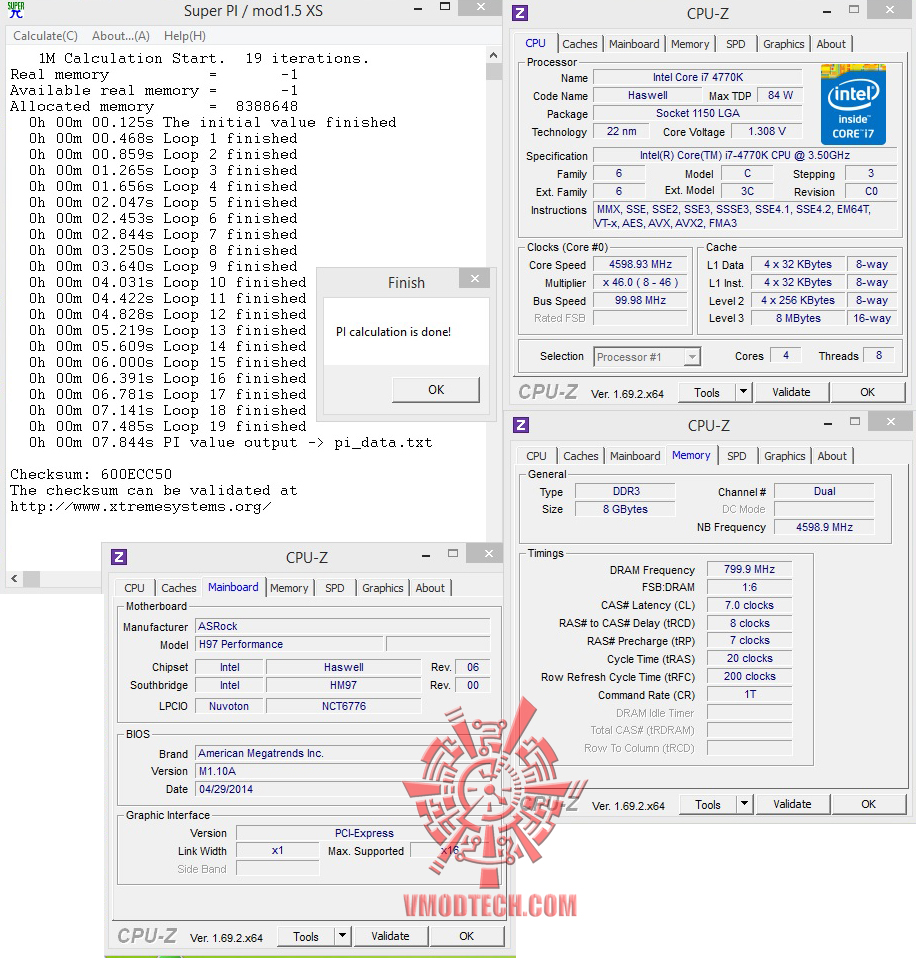Click the Super PI app icon in title bar
Viewport: 916px width, 958px height.
(16, 10)
